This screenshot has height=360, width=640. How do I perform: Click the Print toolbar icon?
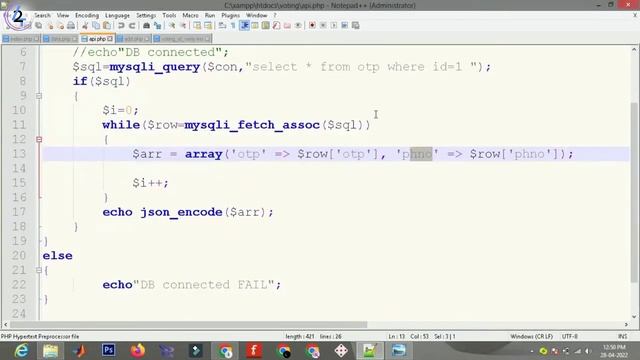(71, 26)
